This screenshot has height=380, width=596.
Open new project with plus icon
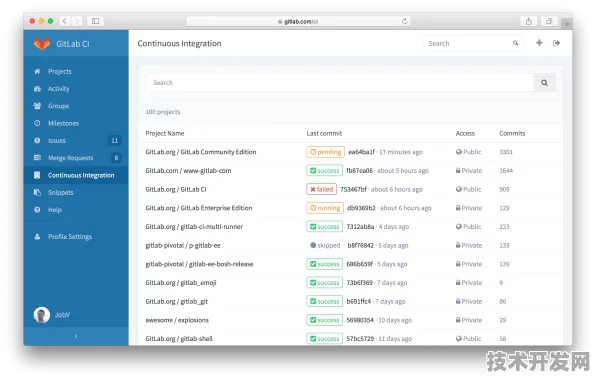coord(539,43)
